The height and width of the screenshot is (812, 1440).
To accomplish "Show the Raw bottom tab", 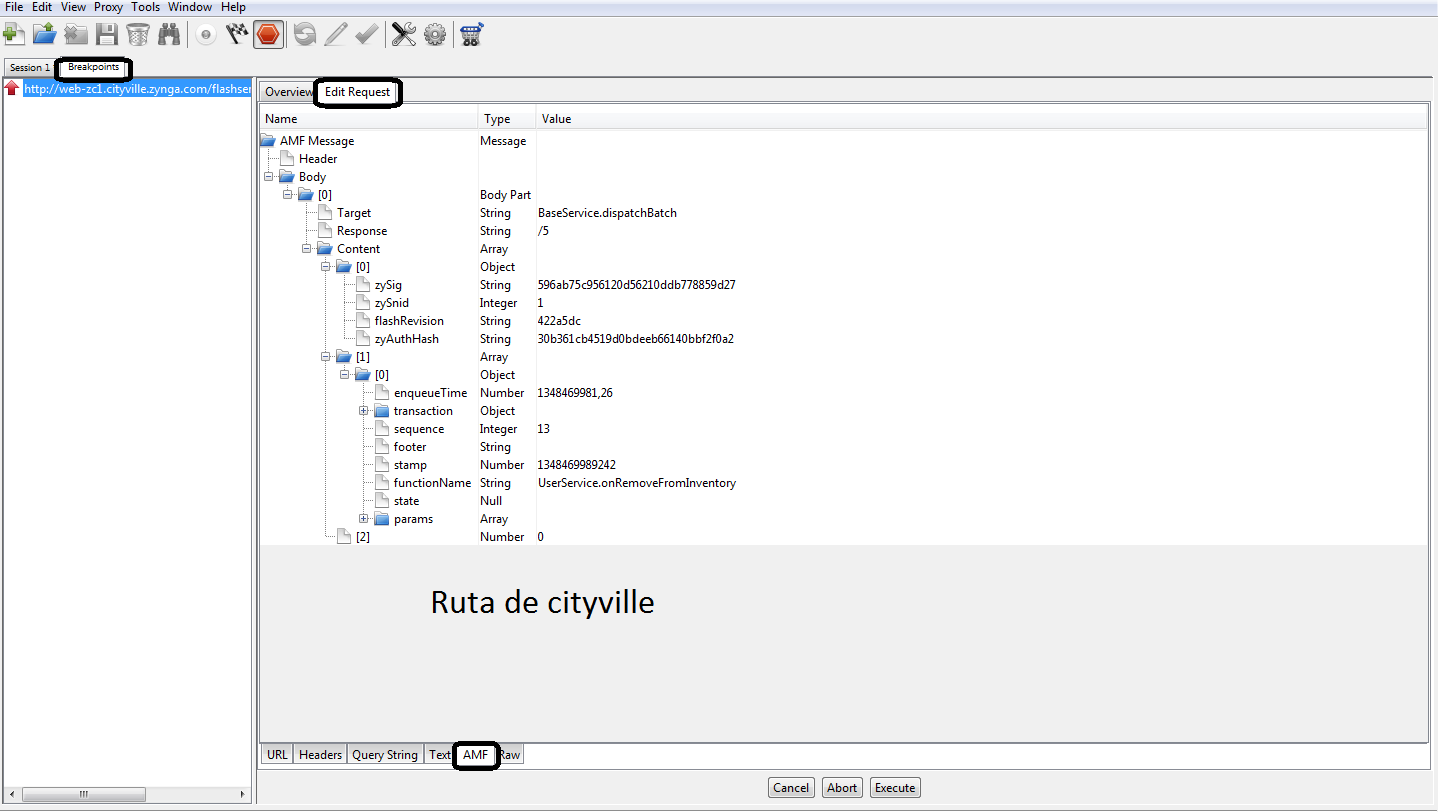I will point(510,755).
